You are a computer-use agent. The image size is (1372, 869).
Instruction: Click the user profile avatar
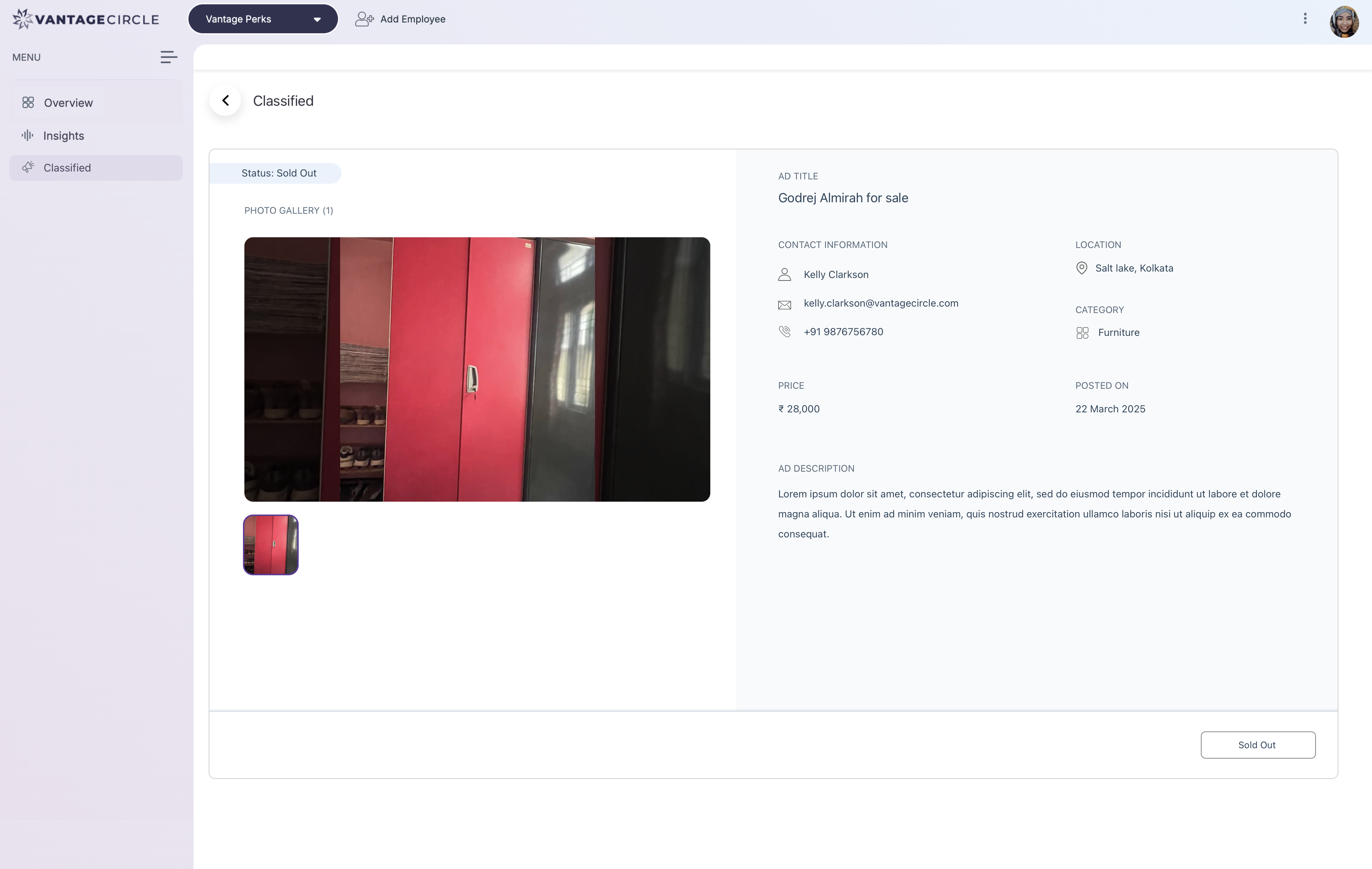point(1344,22)
